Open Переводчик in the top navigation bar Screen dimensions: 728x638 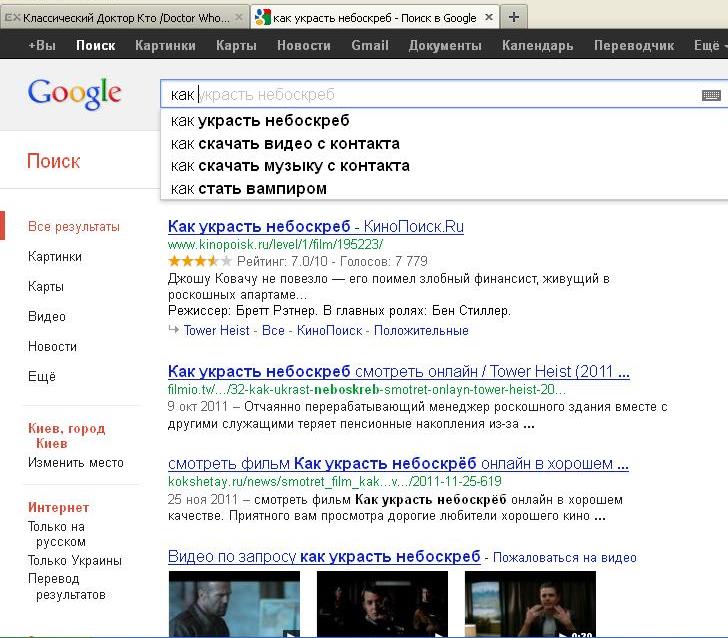point(633,45)
